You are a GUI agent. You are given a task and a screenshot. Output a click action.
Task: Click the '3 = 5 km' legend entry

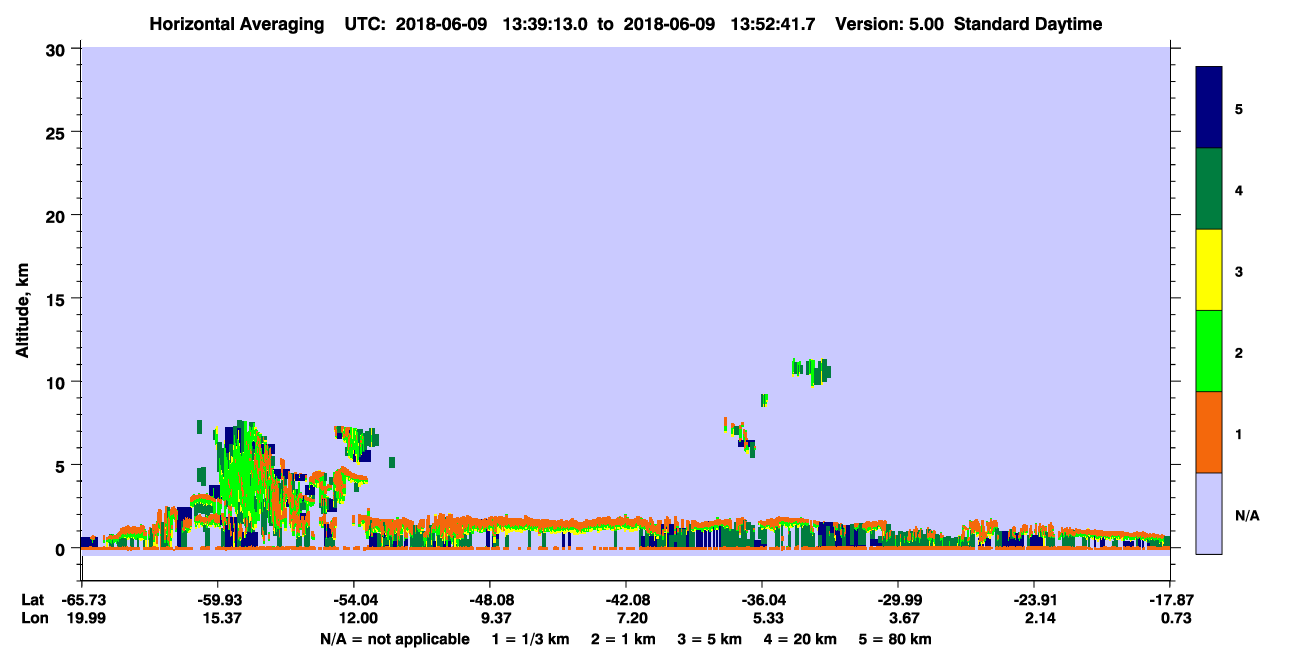pyautogui.click(x=710, y=639)
